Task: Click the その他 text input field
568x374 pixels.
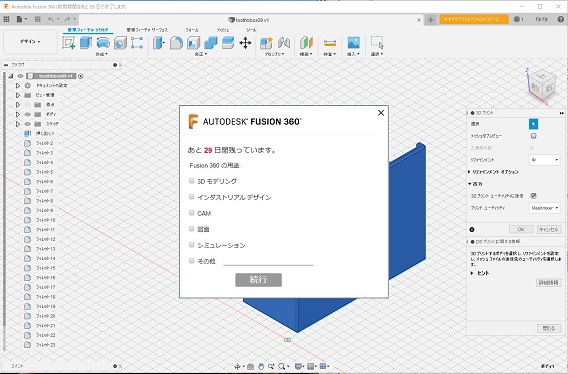Action: [268, 261]
